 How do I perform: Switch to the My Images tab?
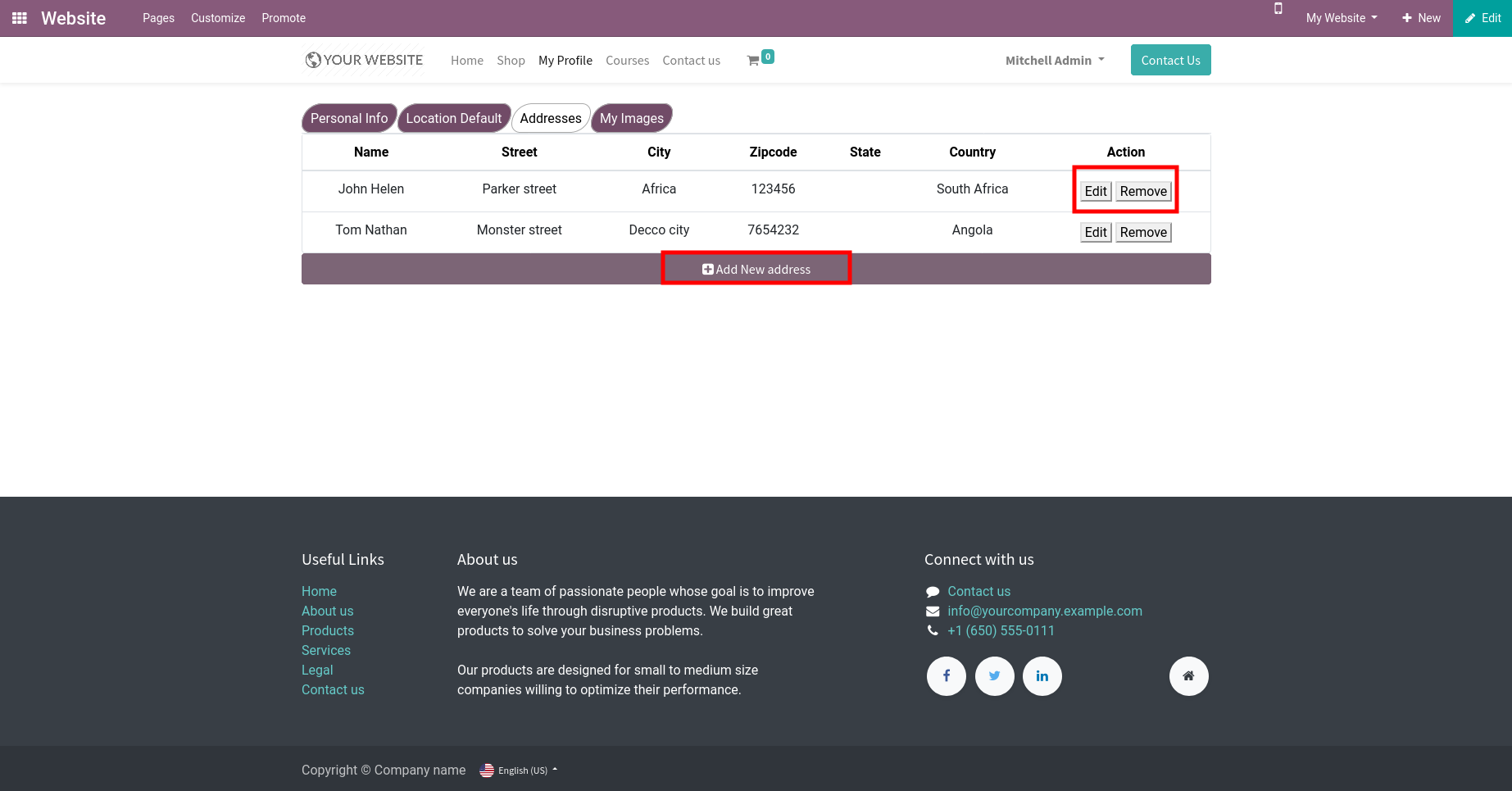click(x=632, y=118)
